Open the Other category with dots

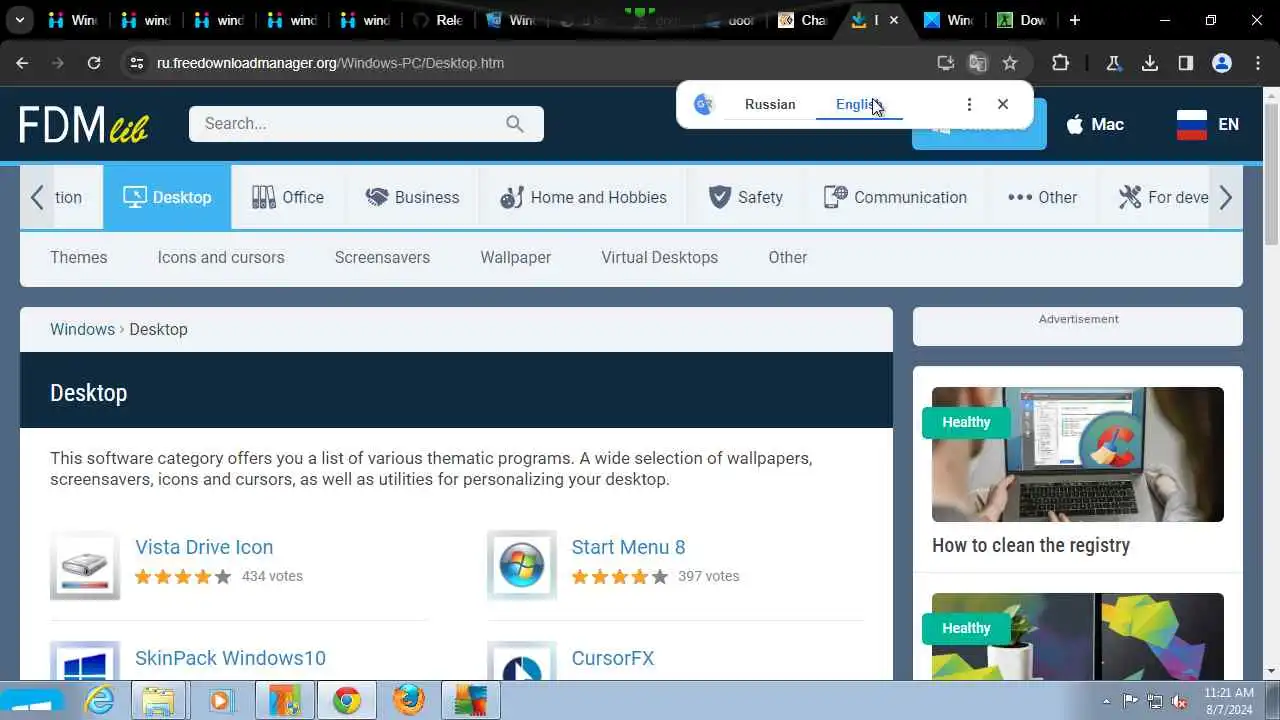(1042, 197)
